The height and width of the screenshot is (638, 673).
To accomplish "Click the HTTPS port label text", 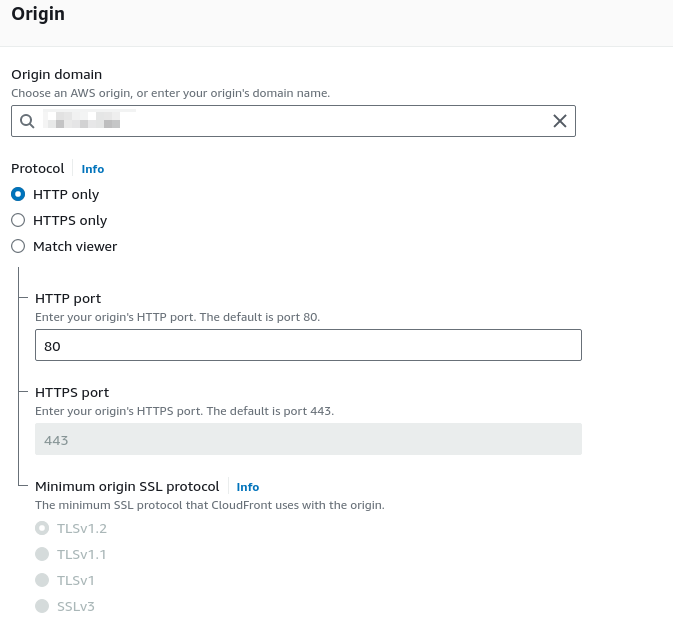I will click(72, 392).
